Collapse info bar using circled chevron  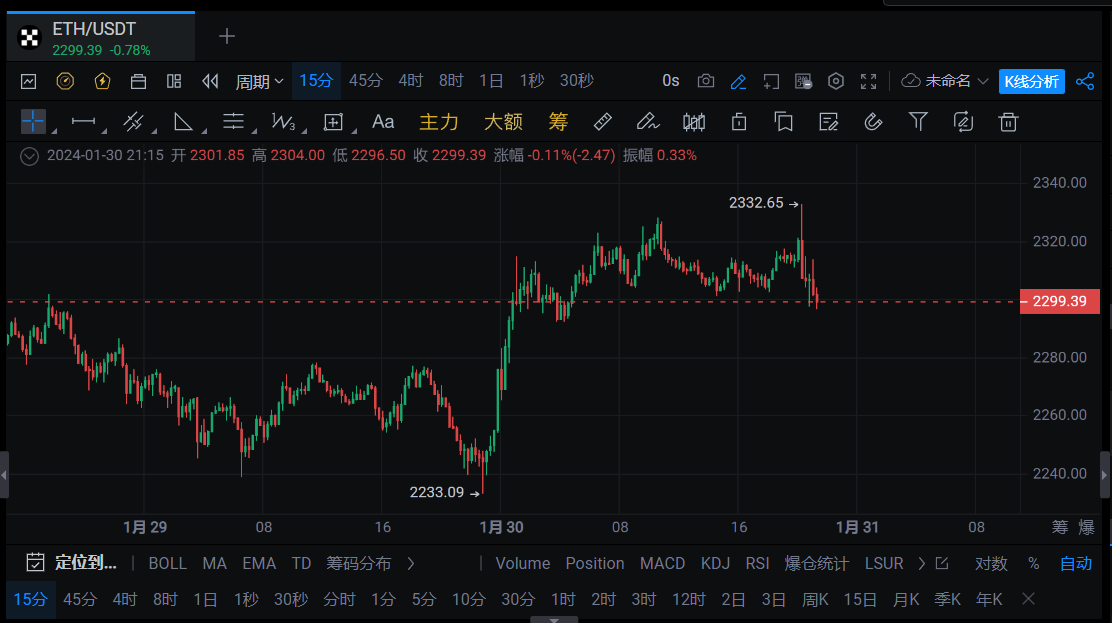[x=29, y=156]
